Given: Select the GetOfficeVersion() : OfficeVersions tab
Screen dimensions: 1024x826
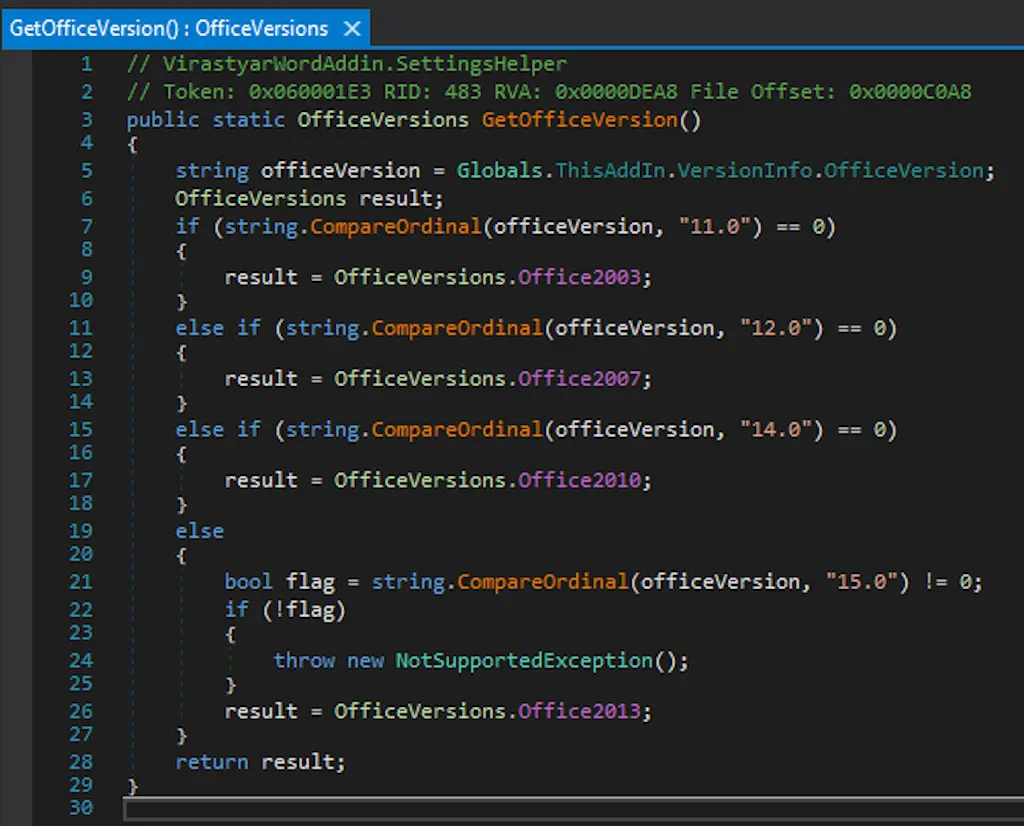Looking at the screenshot, I should click(x=168, y=28).
